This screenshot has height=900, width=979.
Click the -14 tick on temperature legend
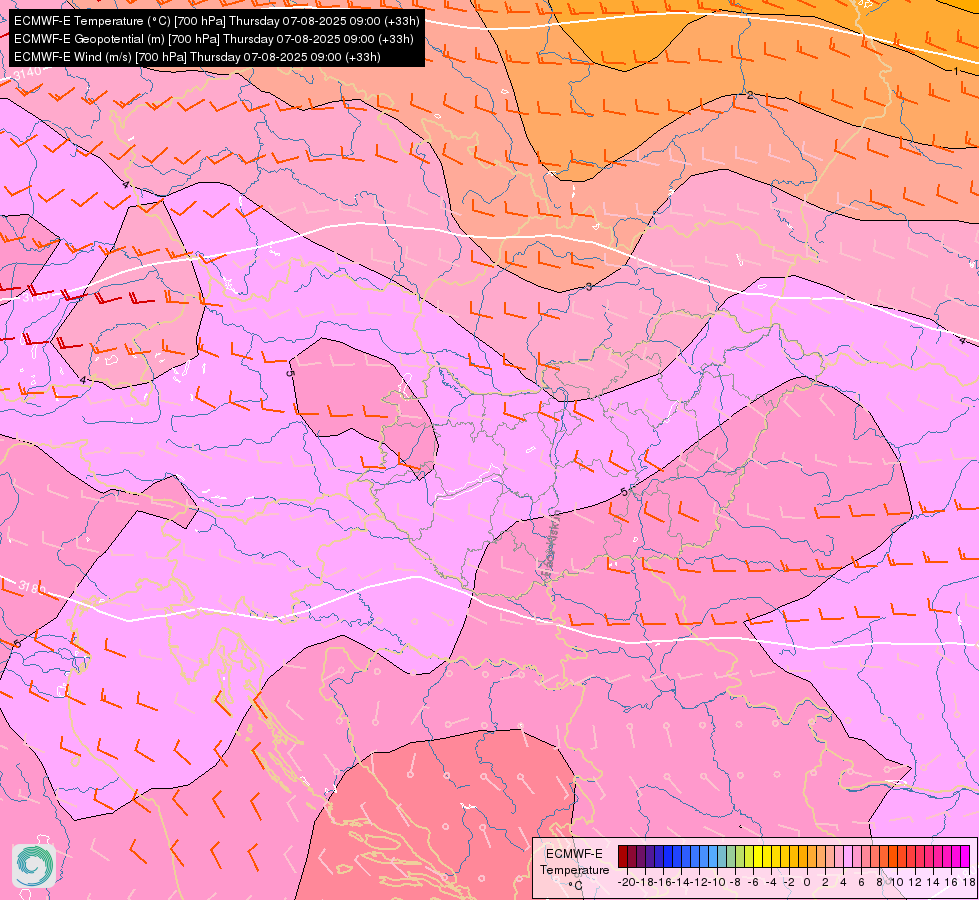coord(681,882)
